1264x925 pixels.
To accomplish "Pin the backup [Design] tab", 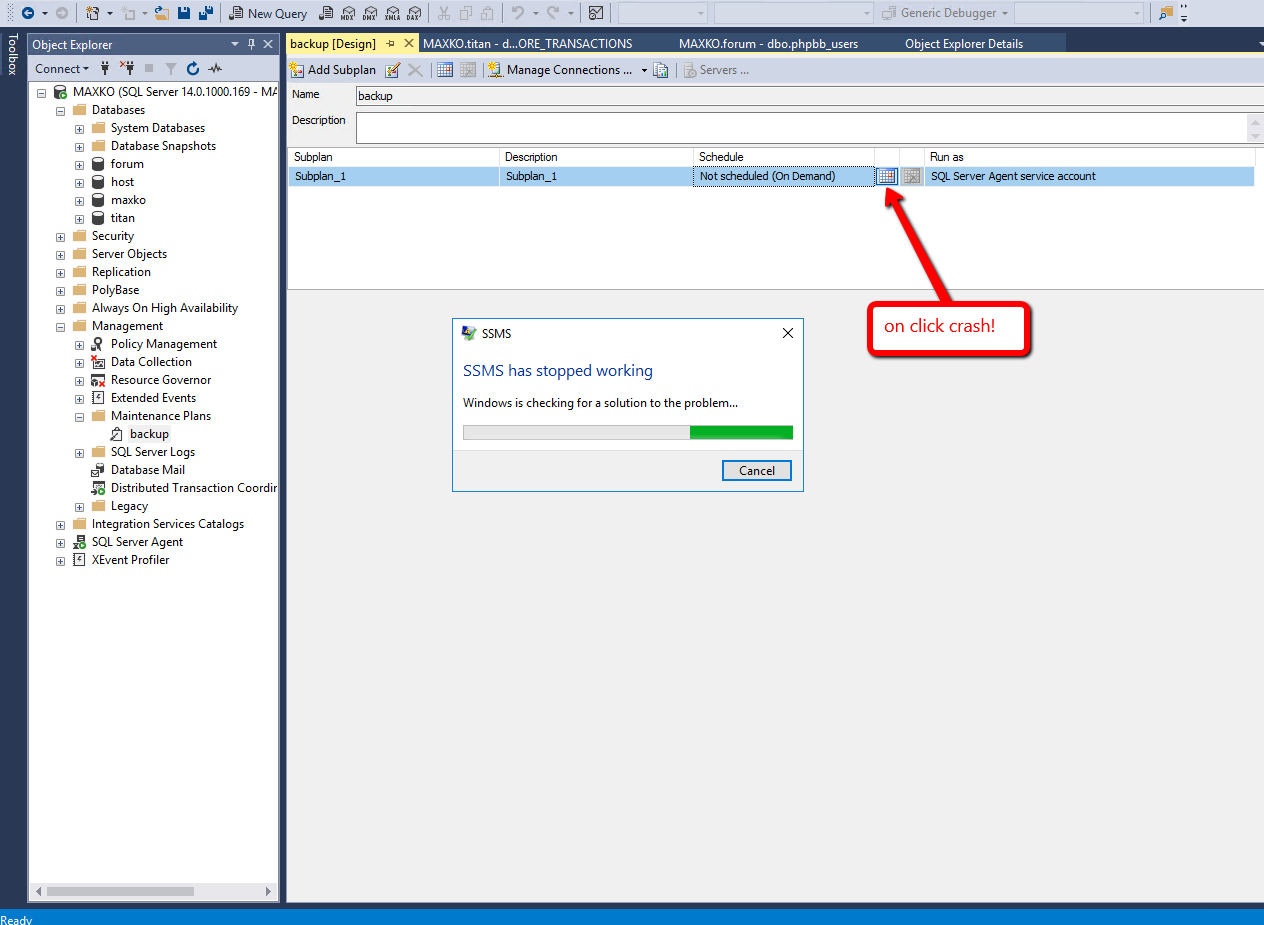I will pos(391,44).
